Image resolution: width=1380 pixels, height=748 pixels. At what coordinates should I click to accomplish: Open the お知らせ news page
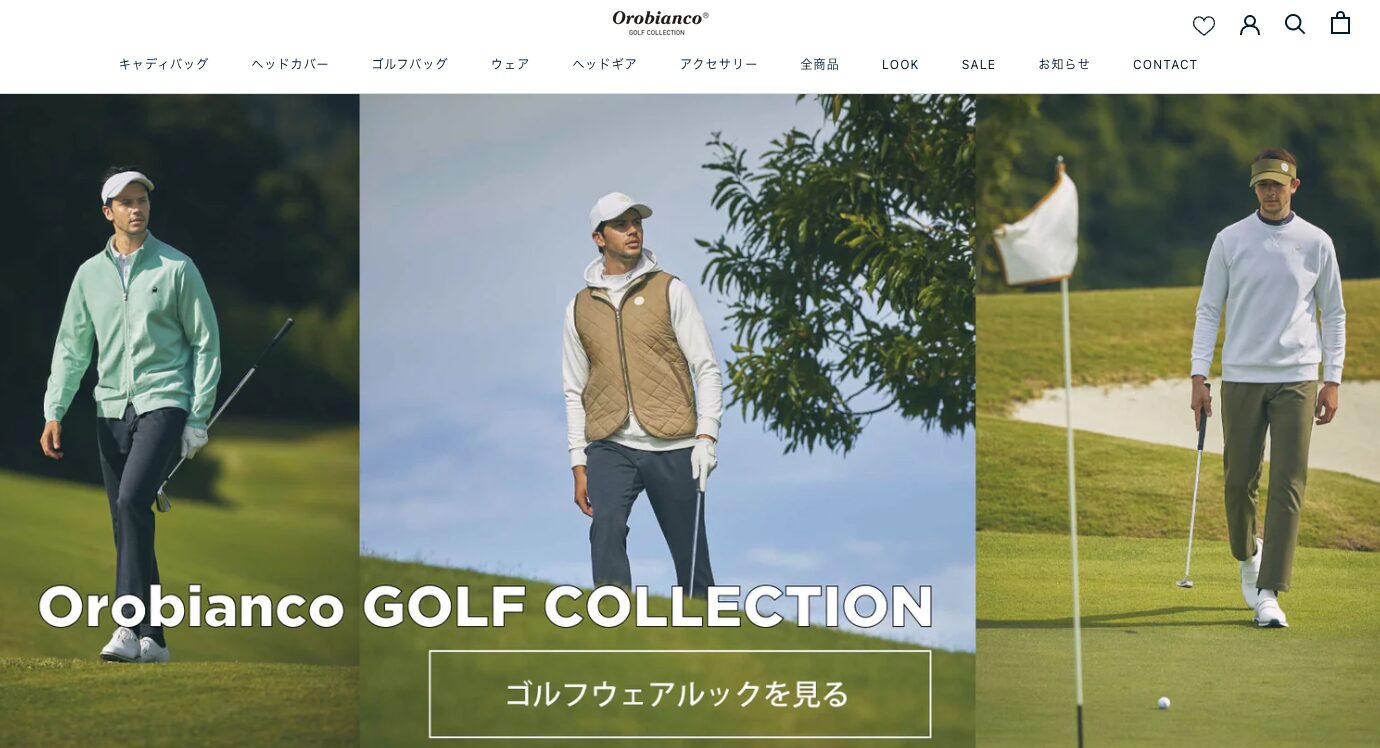pos(1064,64)
